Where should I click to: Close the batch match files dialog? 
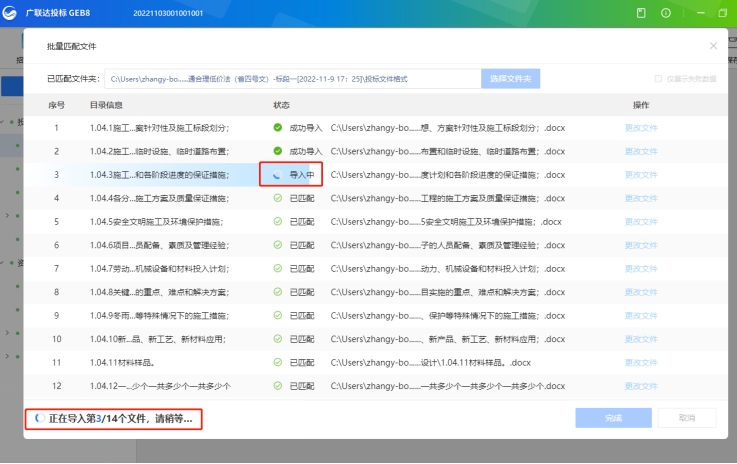713,46
